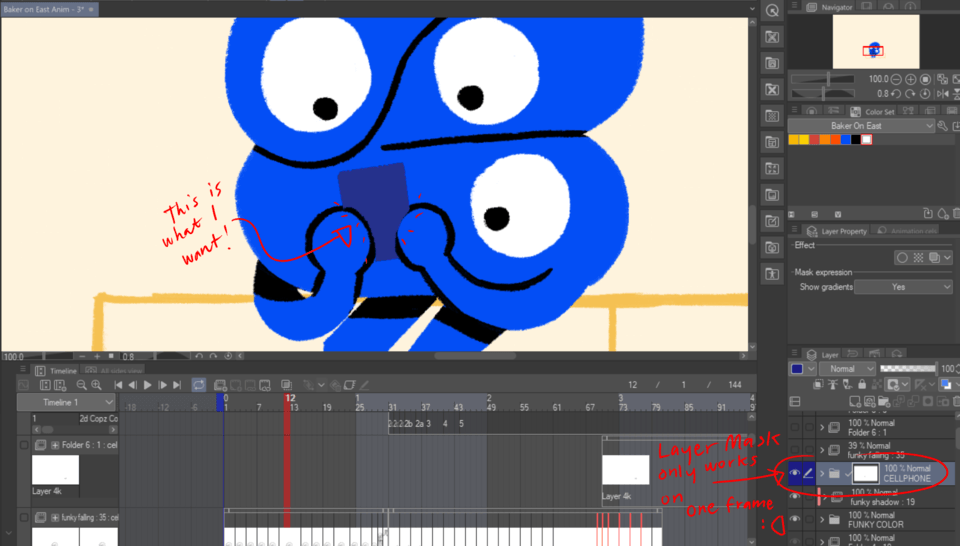Screen dimensions: 960x546
Task: Step to the next frame
Action: pyautogui.click(x=162, y=385)
